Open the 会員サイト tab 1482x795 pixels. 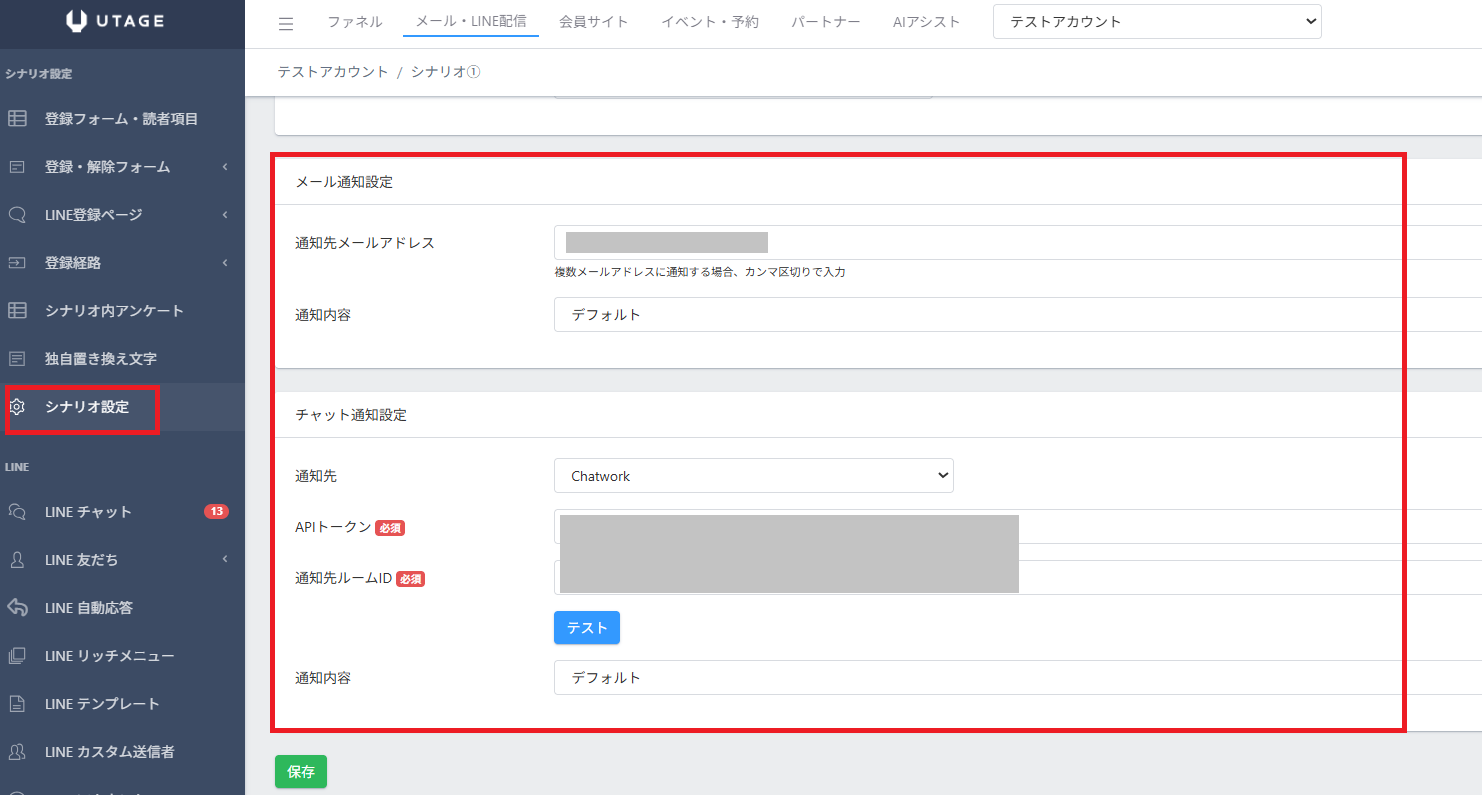[594, 22]
